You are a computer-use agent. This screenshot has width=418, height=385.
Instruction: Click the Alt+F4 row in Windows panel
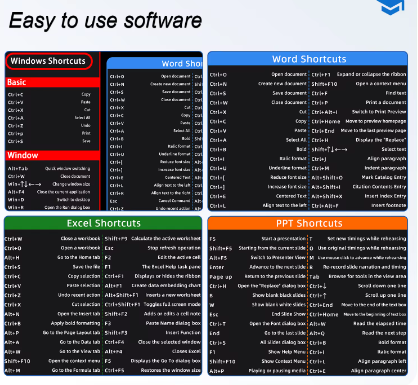click(49, 192)
